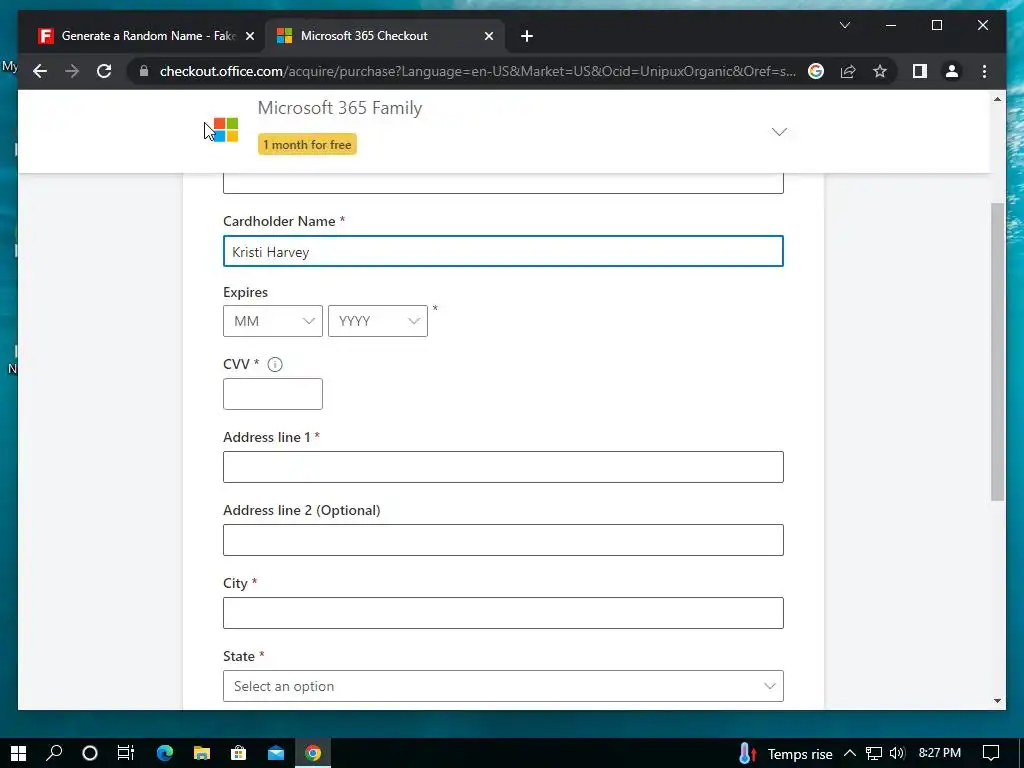Launch Microsoft Edge from taskbar

coord(165,753)
